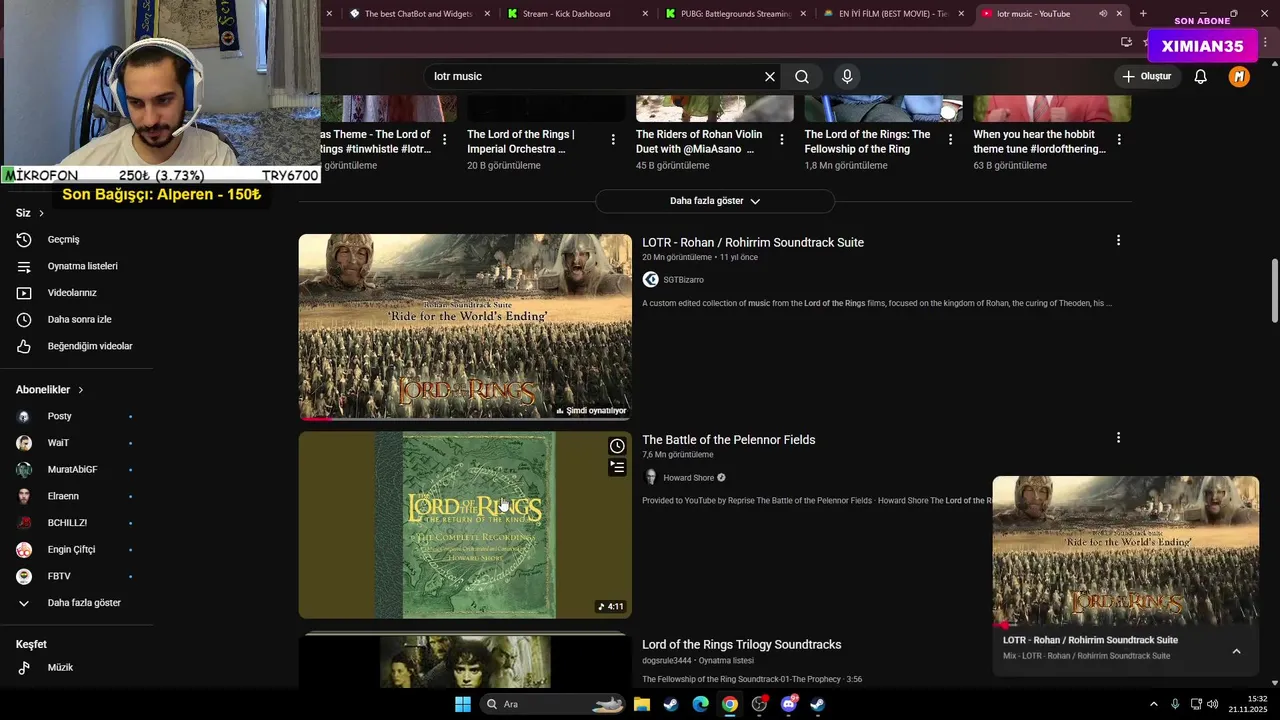Visit the dogsrule3444 channel
The image size is (1280, 720).
pyautogui.click(x=667, y=661)
